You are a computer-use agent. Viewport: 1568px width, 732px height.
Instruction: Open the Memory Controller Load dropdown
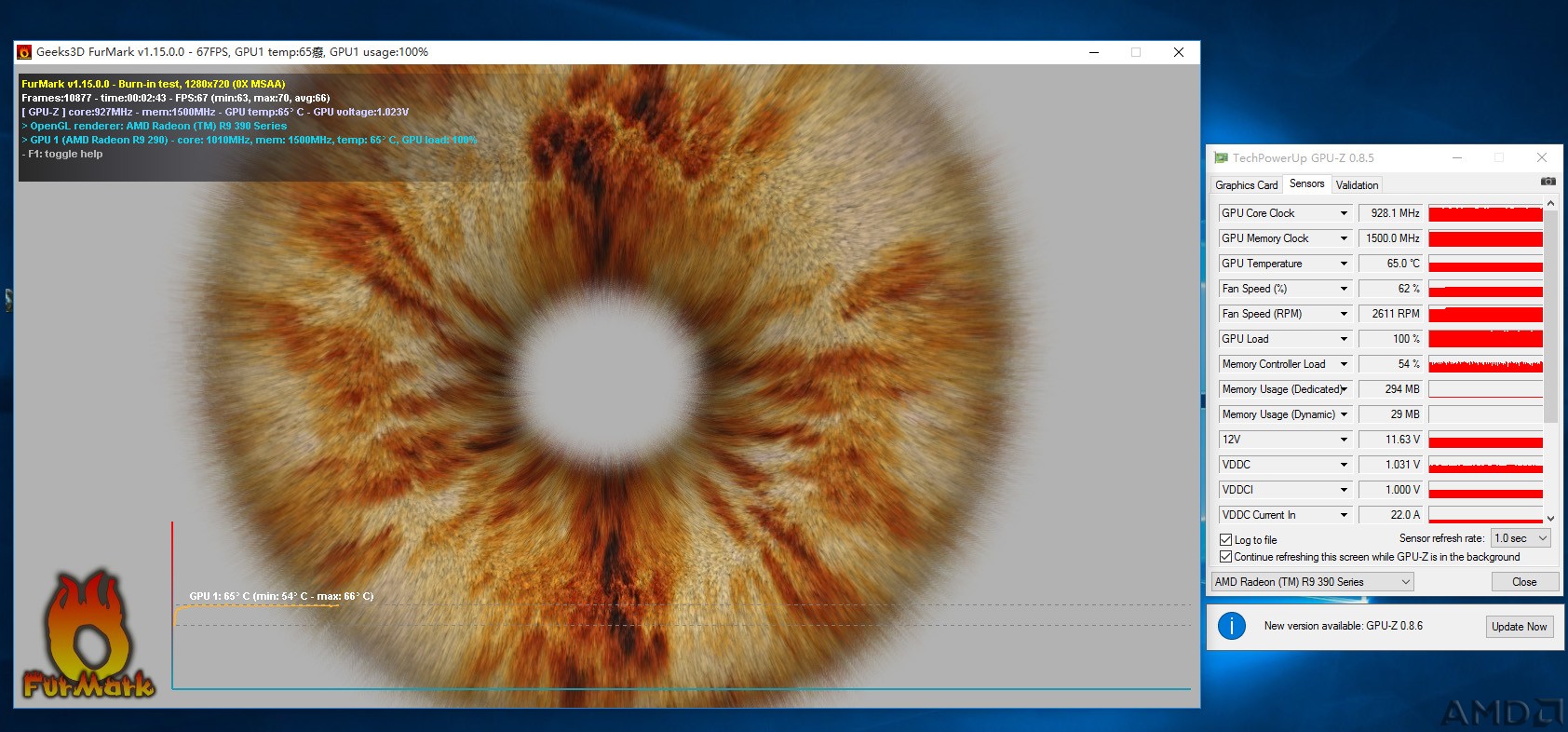click(x=1344, y=364)
